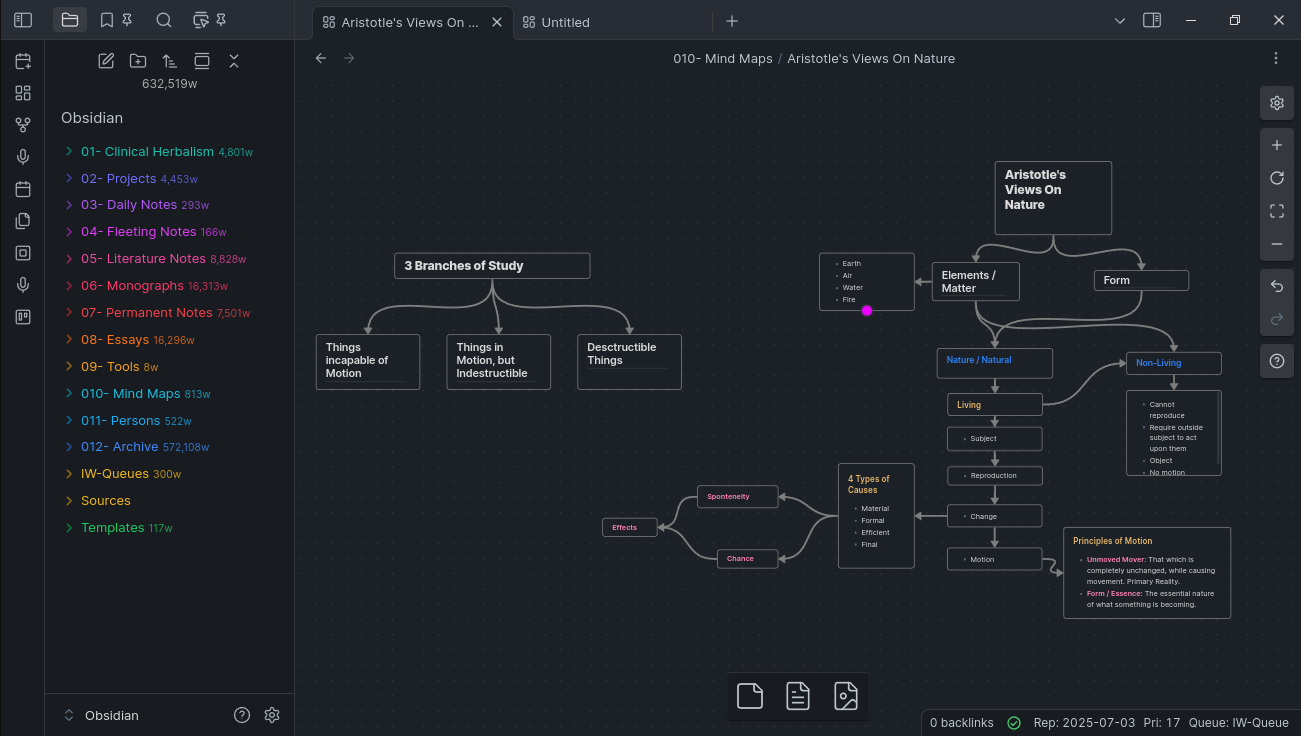Screen dimensions: 1301x736
Task: Select the 4 Types of Causes card
Action: click(876, 516)
